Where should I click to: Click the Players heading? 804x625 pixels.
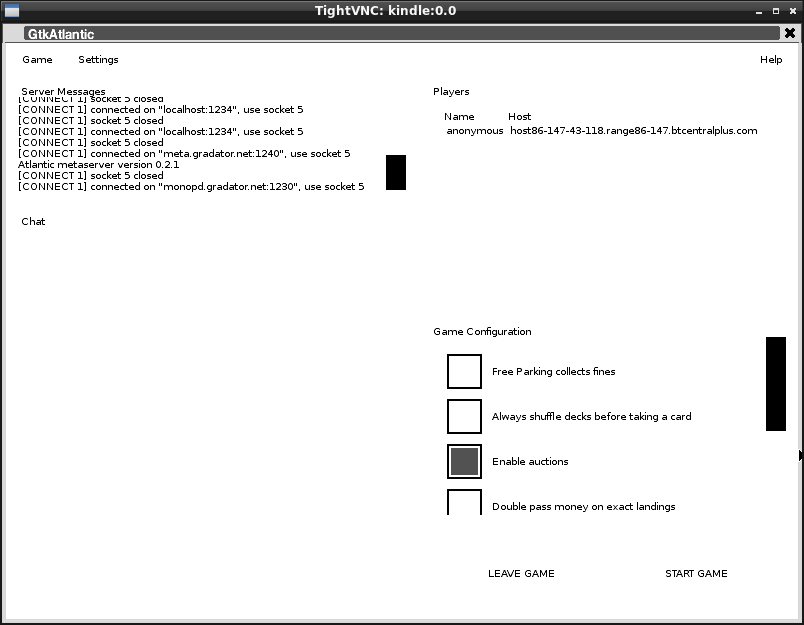coord(451,92)
